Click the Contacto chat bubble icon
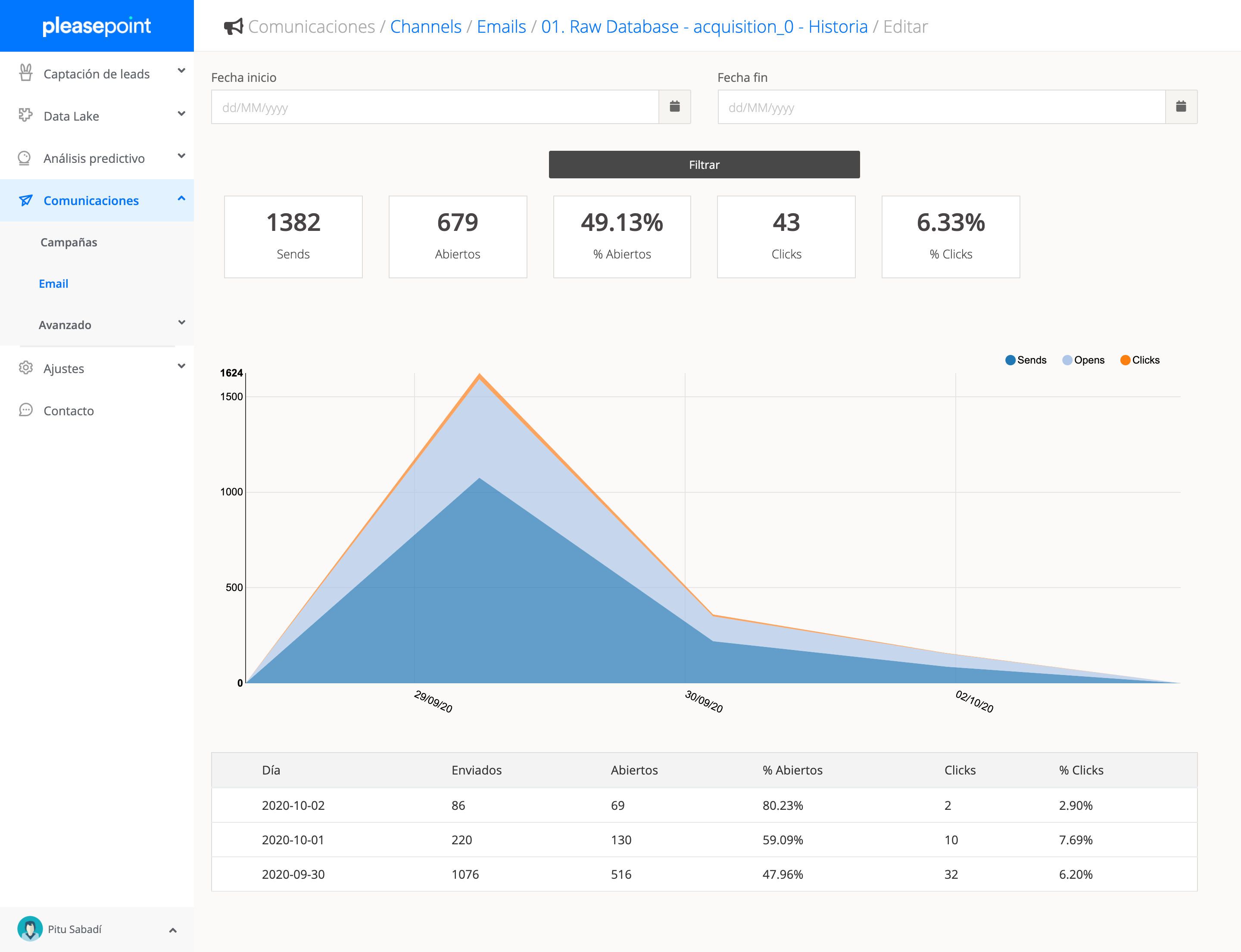Image resolution: width=1241 pixels, height=952 pixels. [25, 410]
